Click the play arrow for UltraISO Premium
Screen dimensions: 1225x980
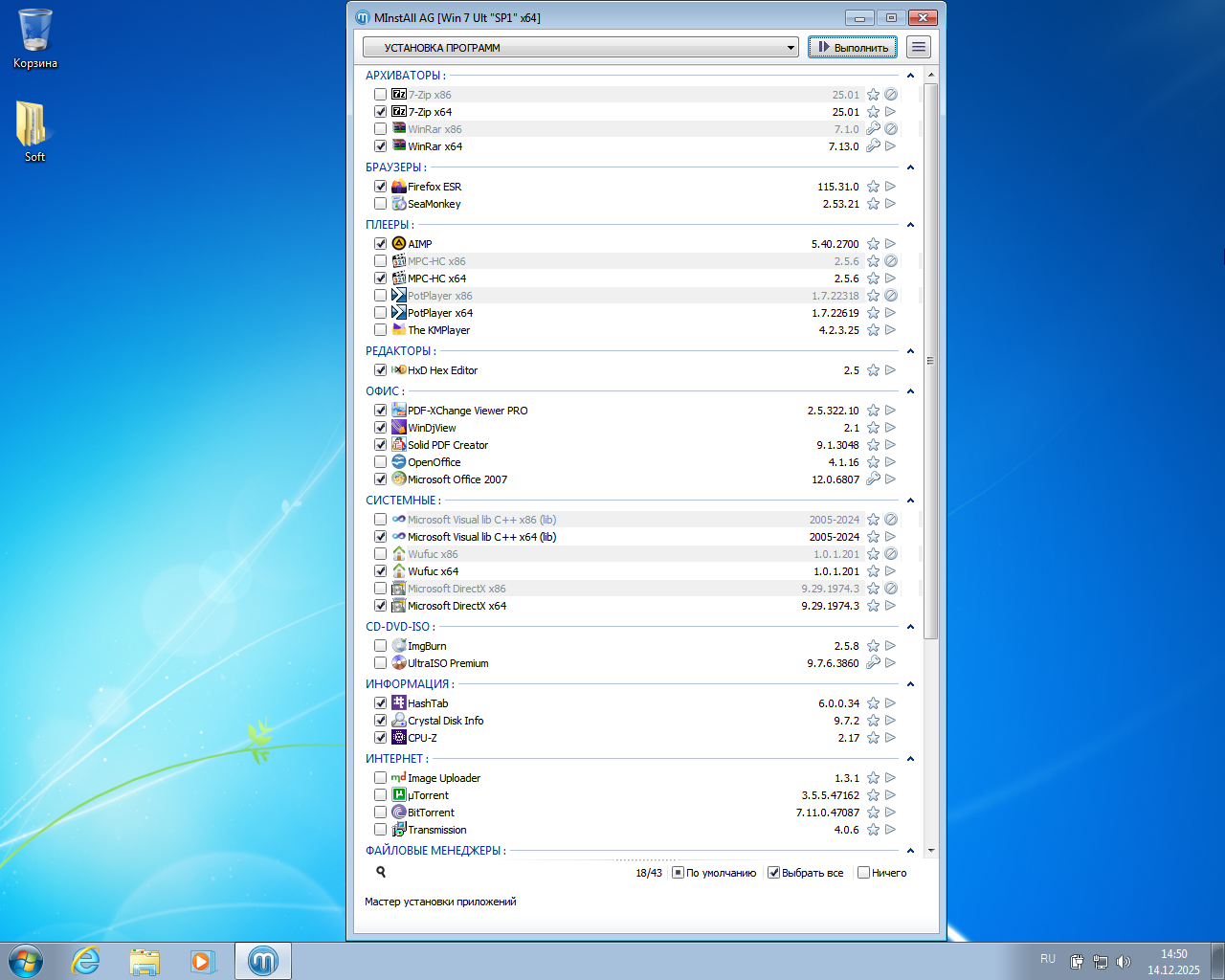(890, 663)
